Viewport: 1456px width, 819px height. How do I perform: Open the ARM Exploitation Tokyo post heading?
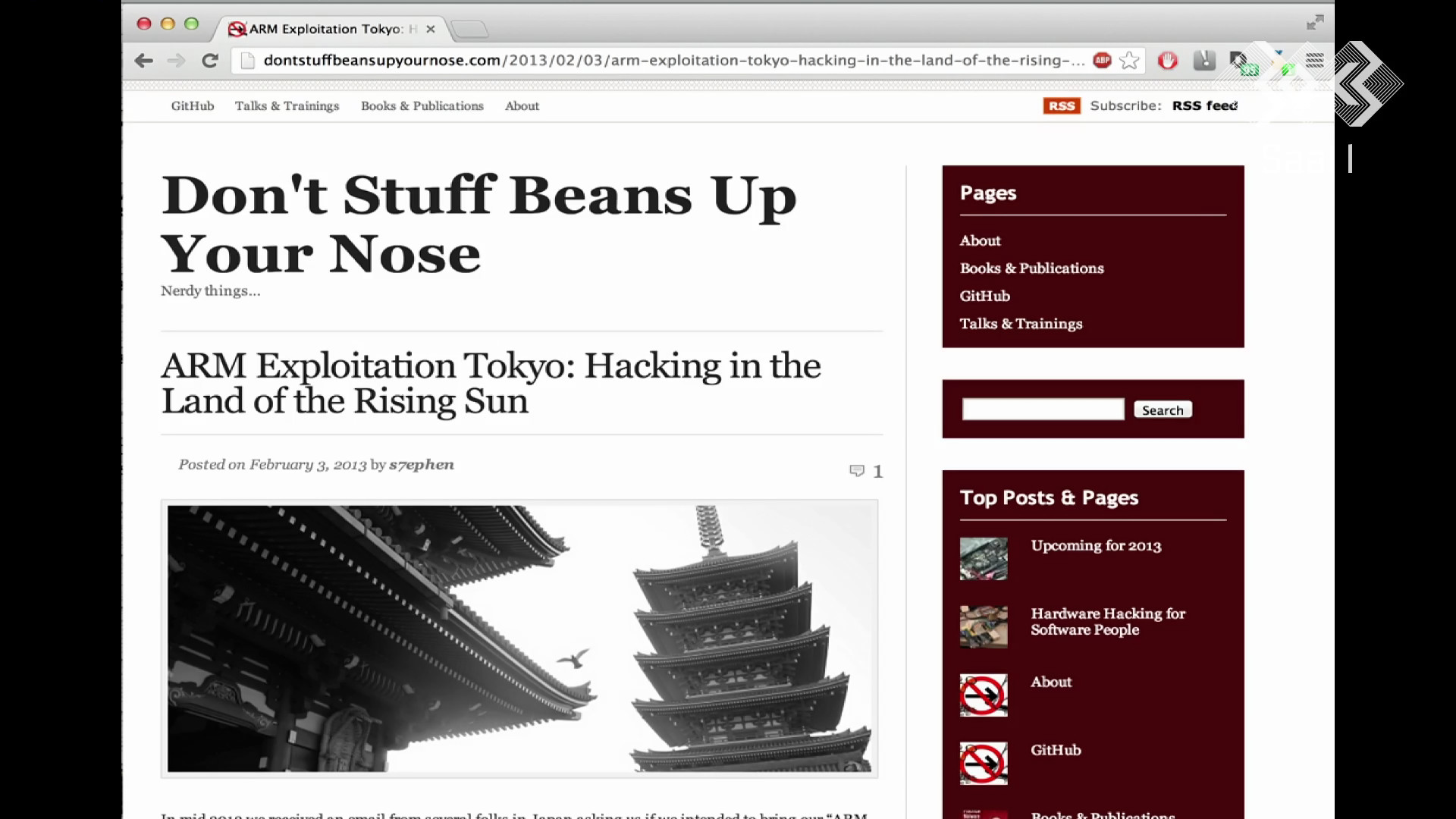click(x=491, y=383)
